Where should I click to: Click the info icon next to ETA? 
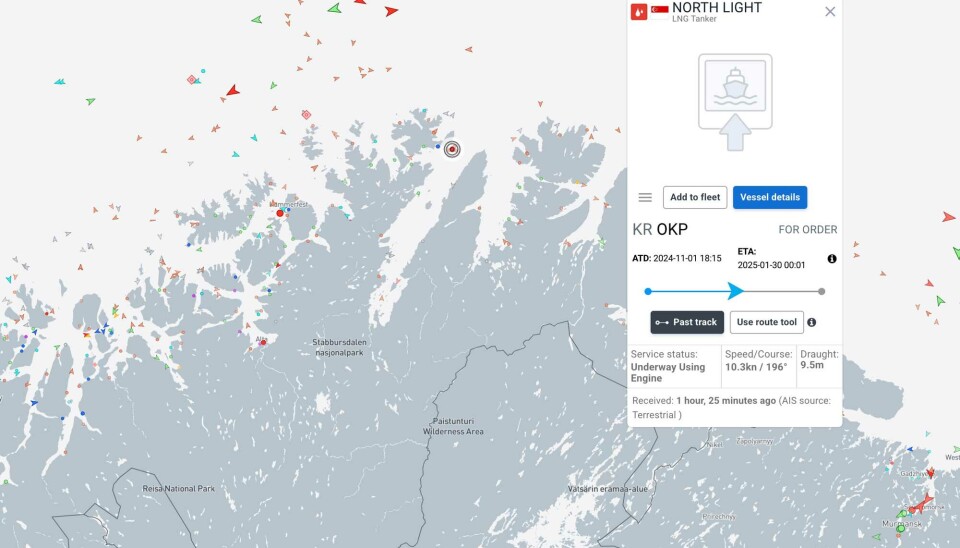click(x=832, y=259)
